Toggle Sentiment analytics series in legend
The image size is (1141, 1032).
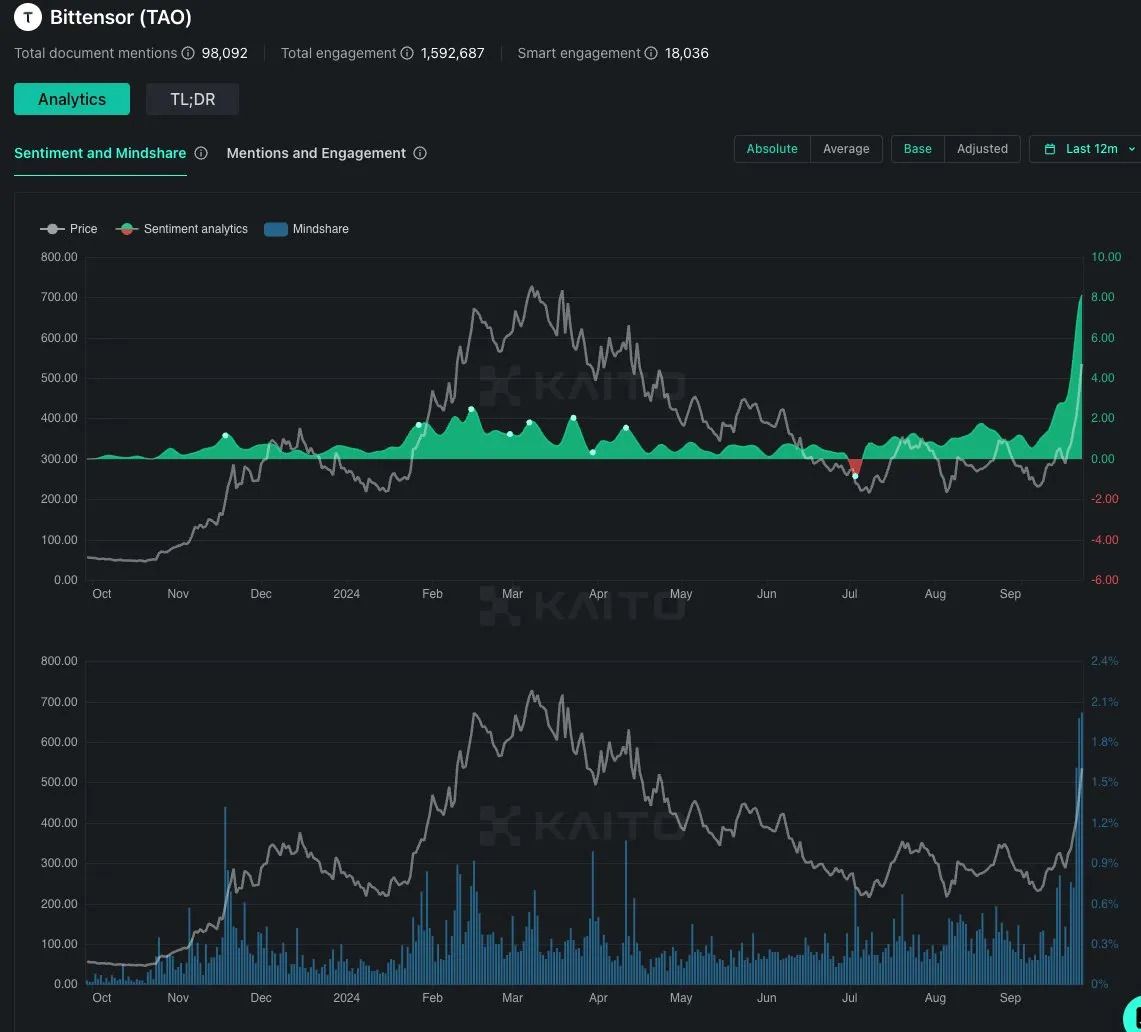click(182, 229)
